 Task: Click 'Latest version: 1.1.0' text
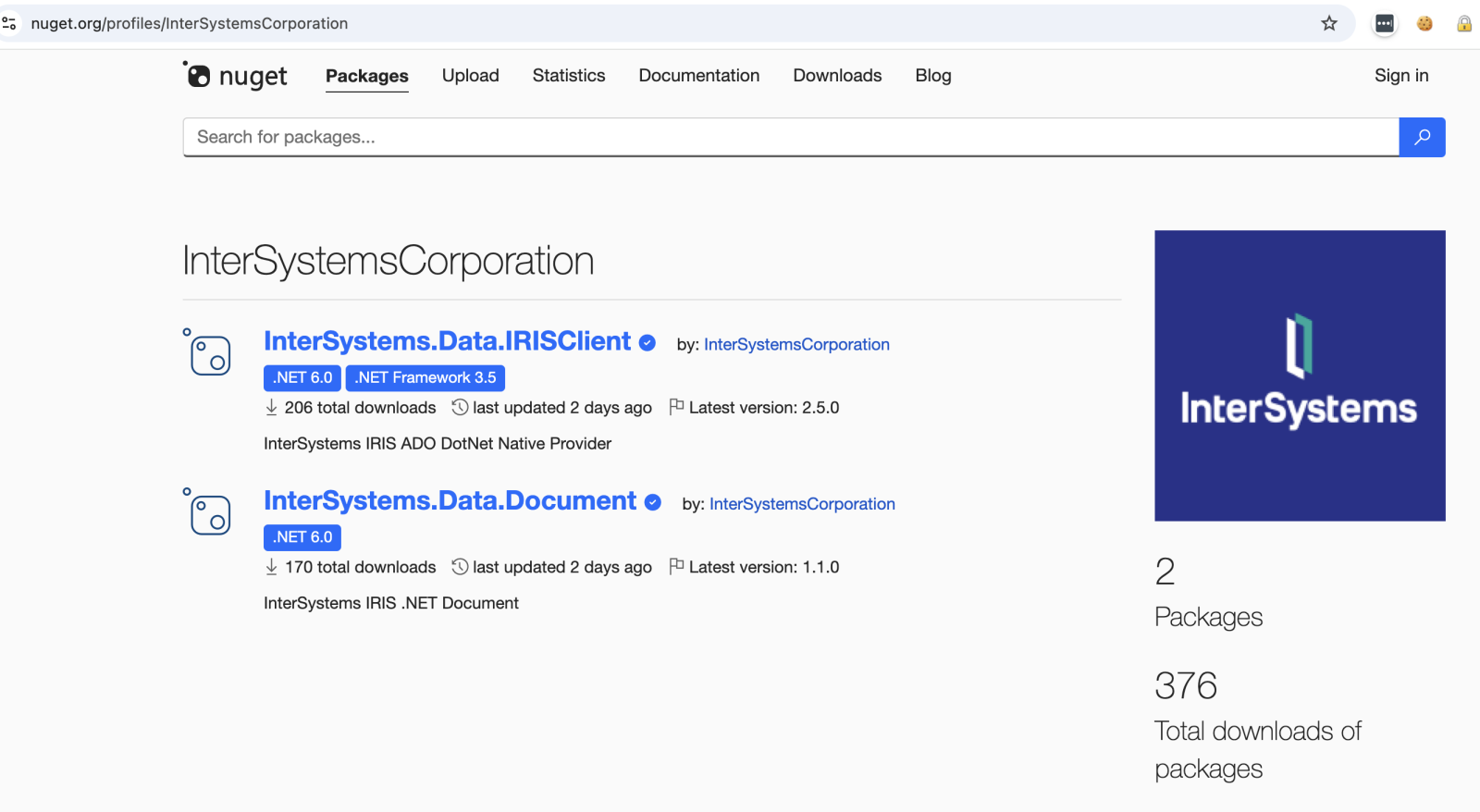[764, 567]
